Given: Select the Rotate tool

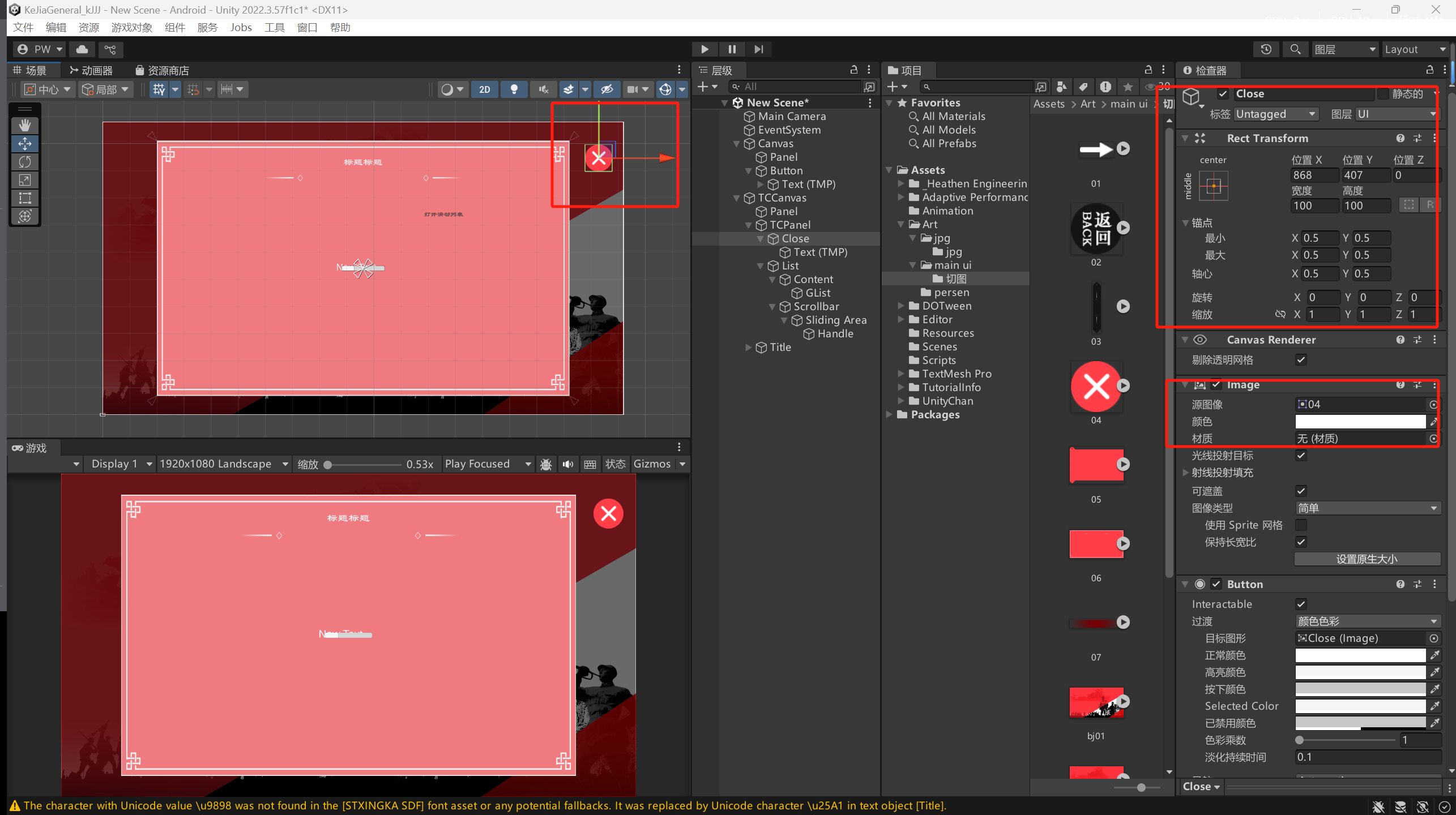Looking at the screenshot, I should click(x=25, y=162).
